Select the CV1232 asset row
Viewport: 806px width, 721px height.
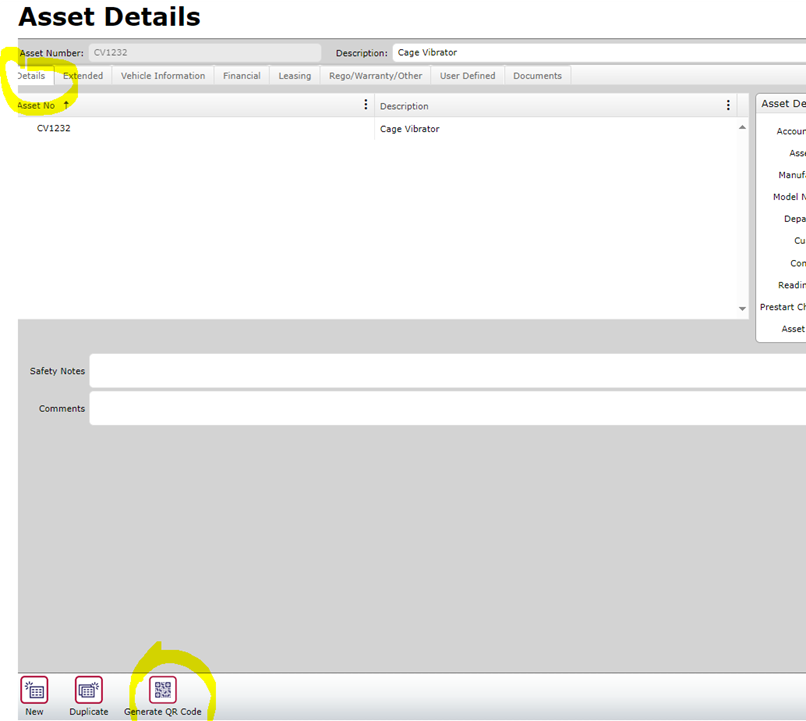tap(54, 129)
